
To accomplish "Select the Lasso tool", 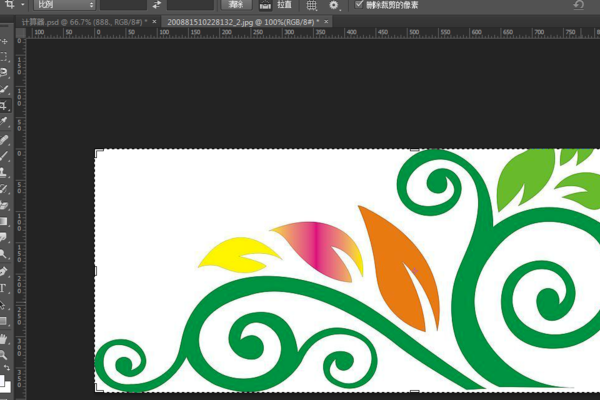I will (4, 73).
